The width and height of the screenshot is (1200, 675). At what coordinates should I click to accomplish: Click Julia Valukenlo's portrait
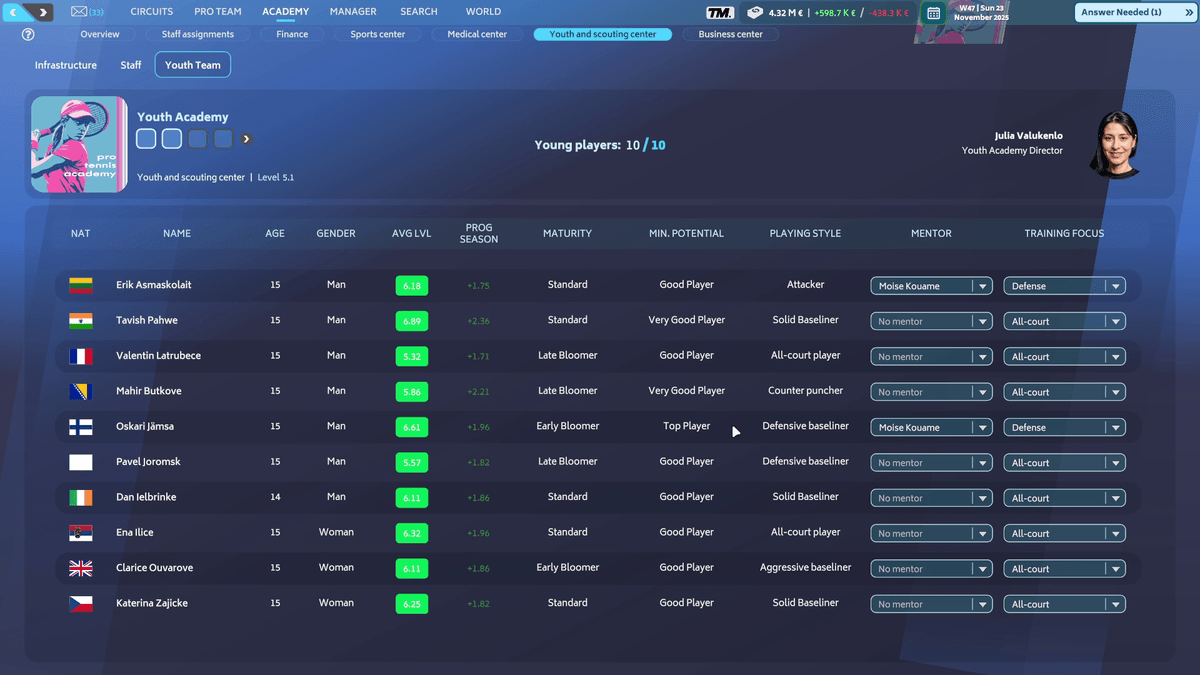pos(1115,143)
